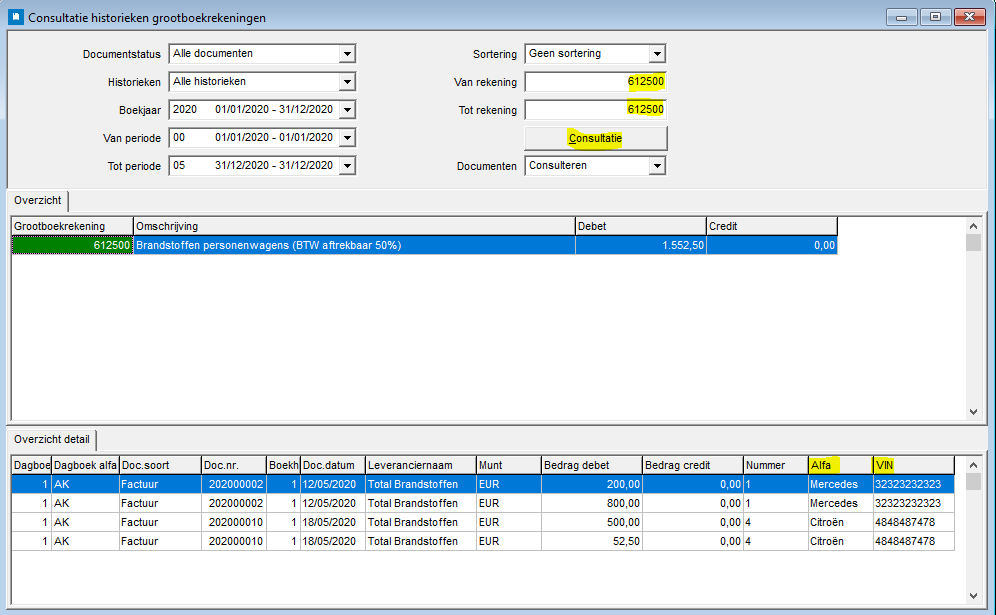Image resolution: width=996 pixels, height=615 pixels.
Task: Expand the Documenten Consulteren dropdown
Action: [x=657, y=166]
